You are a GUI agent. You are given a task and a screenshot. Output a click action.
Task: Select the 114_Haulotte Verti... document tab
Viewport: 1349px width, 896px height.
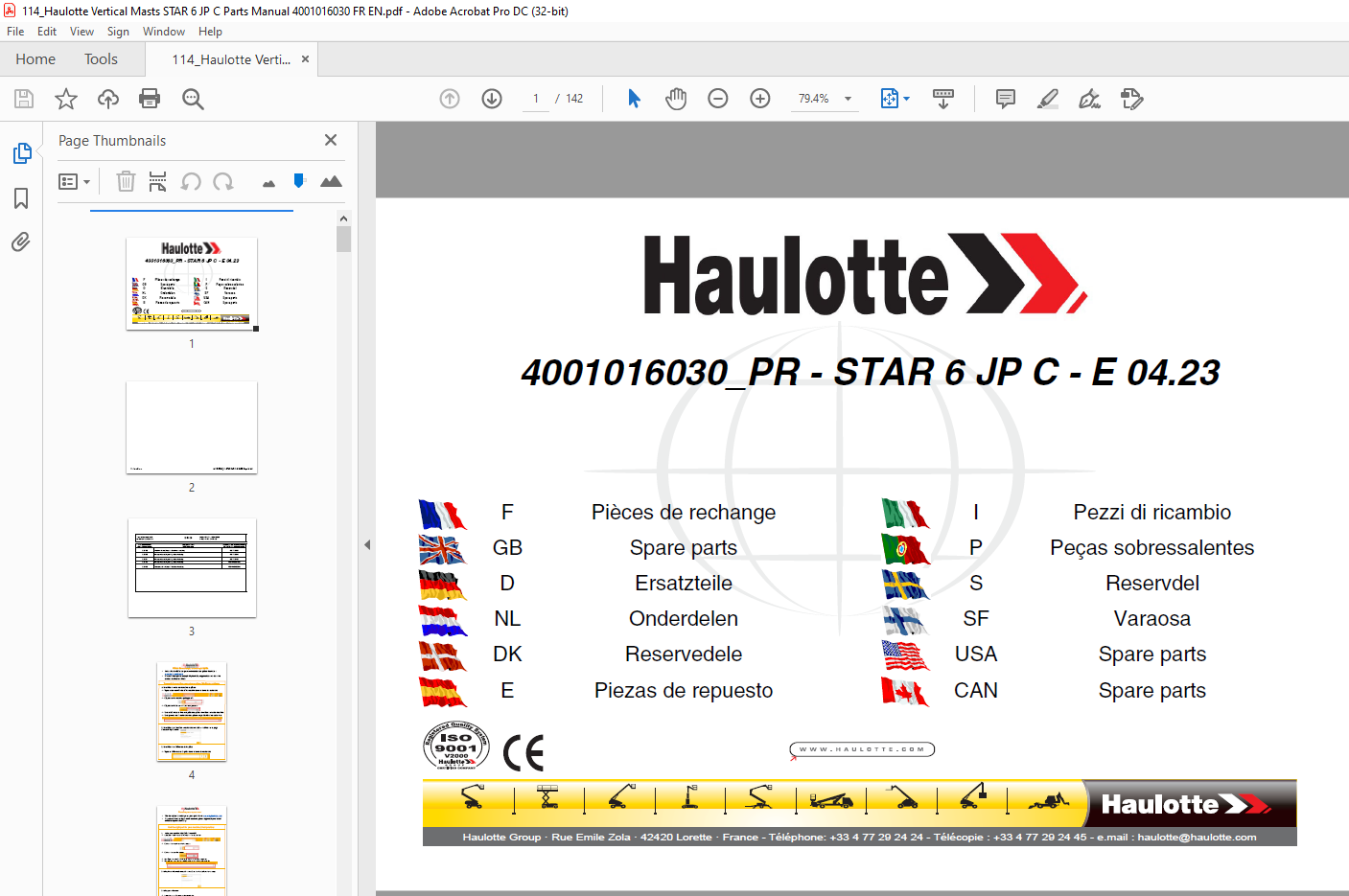[x=231, y=59]
